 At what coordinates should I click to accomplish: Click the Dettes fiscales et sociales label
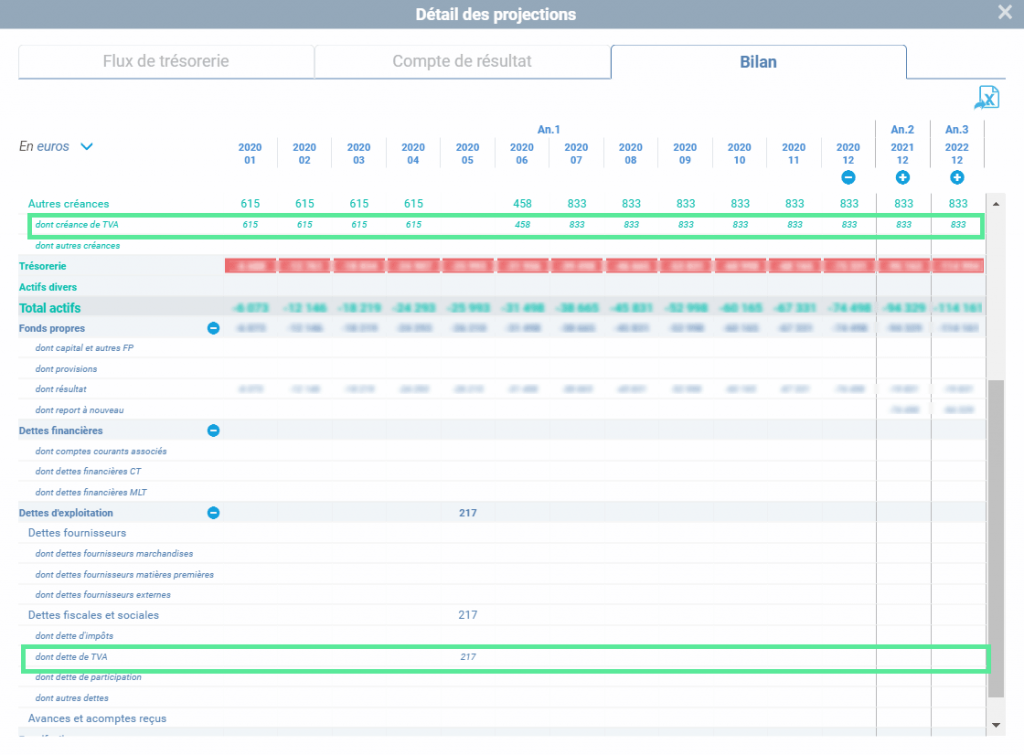coord(93,615)
